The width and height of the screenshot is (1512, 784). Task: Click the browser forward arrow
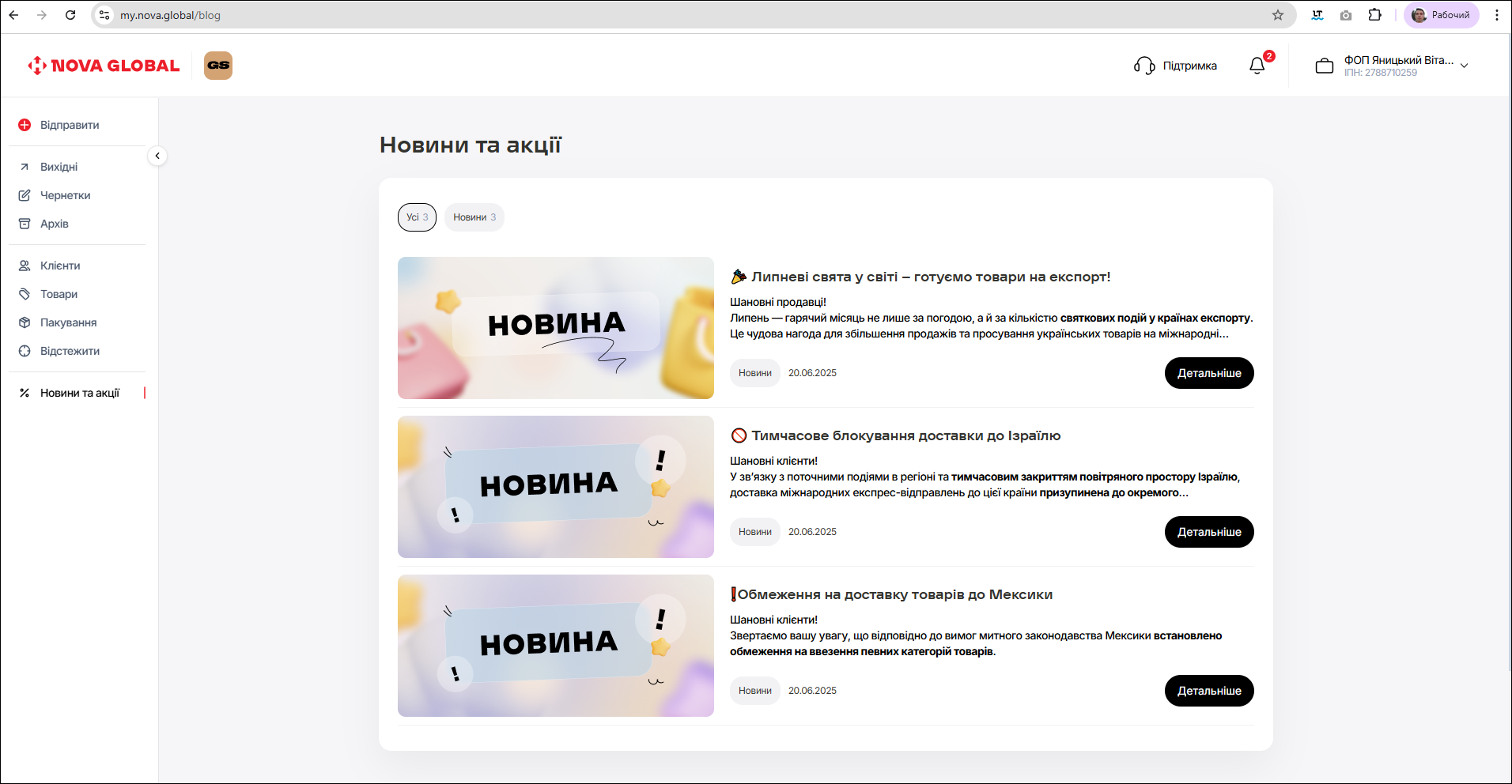pyautogui.click(x=42, y=15)
